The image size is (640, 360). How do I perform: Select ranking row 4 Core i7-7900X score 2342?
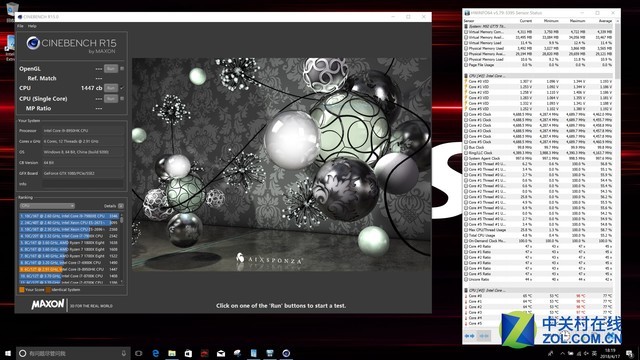pos(69,236)
